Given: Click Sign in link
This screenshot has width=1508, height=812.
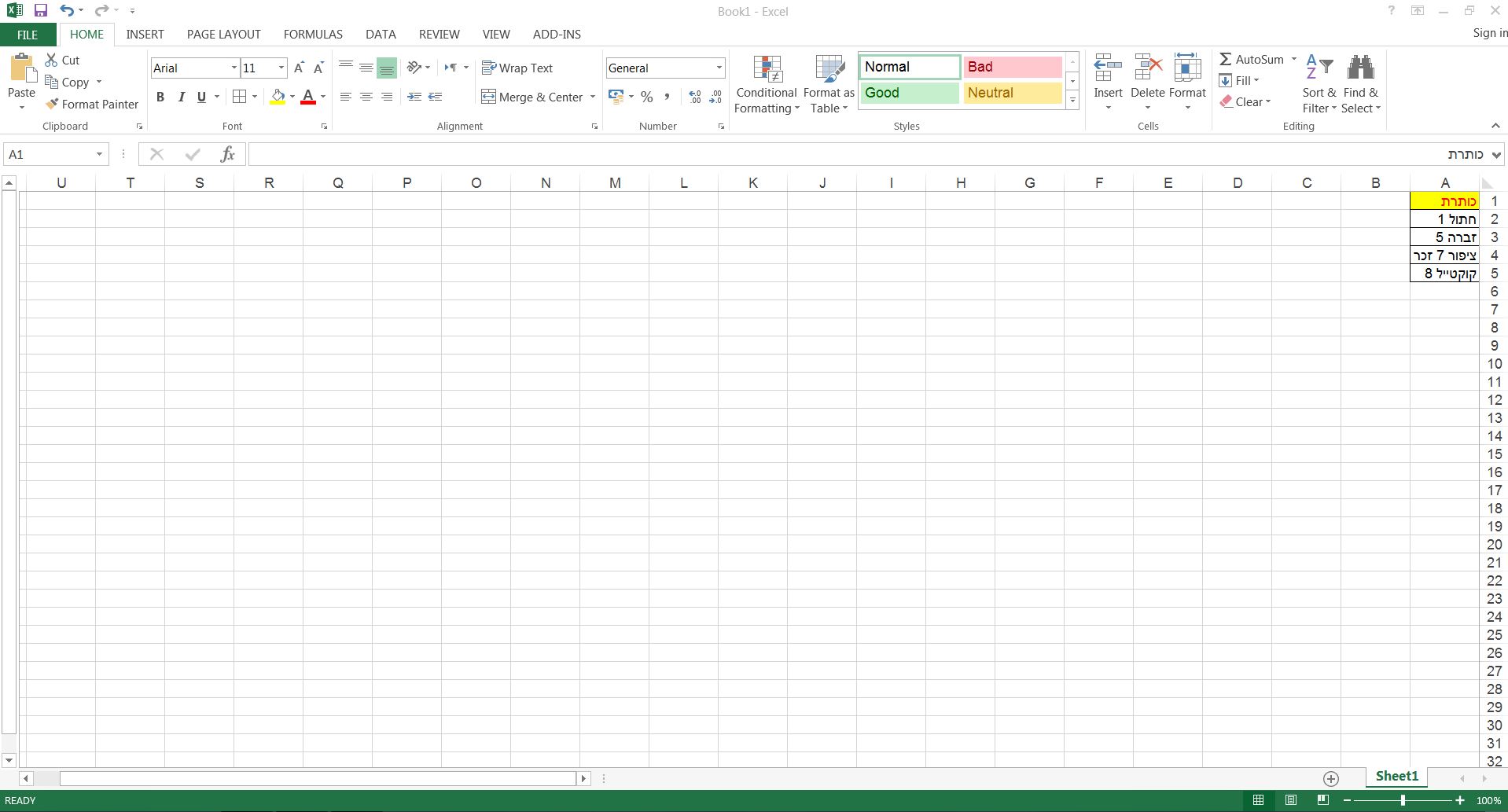Looking at the screenshot, I should pos(1490,33).
